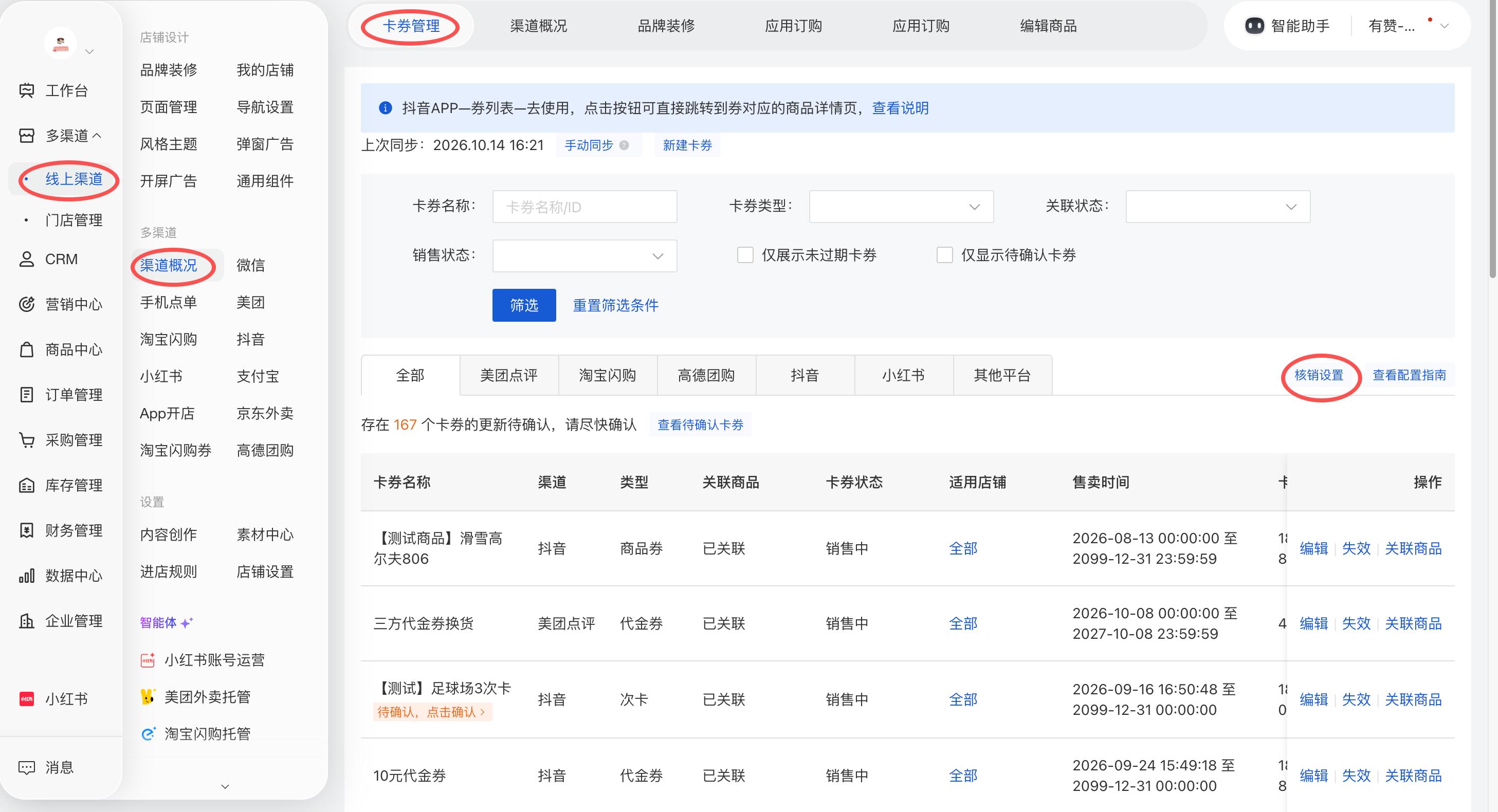This screenshot has width=1498, height=812.
Task: Click the 数据中心 bar chart icon
Action: tap(27, 576)
